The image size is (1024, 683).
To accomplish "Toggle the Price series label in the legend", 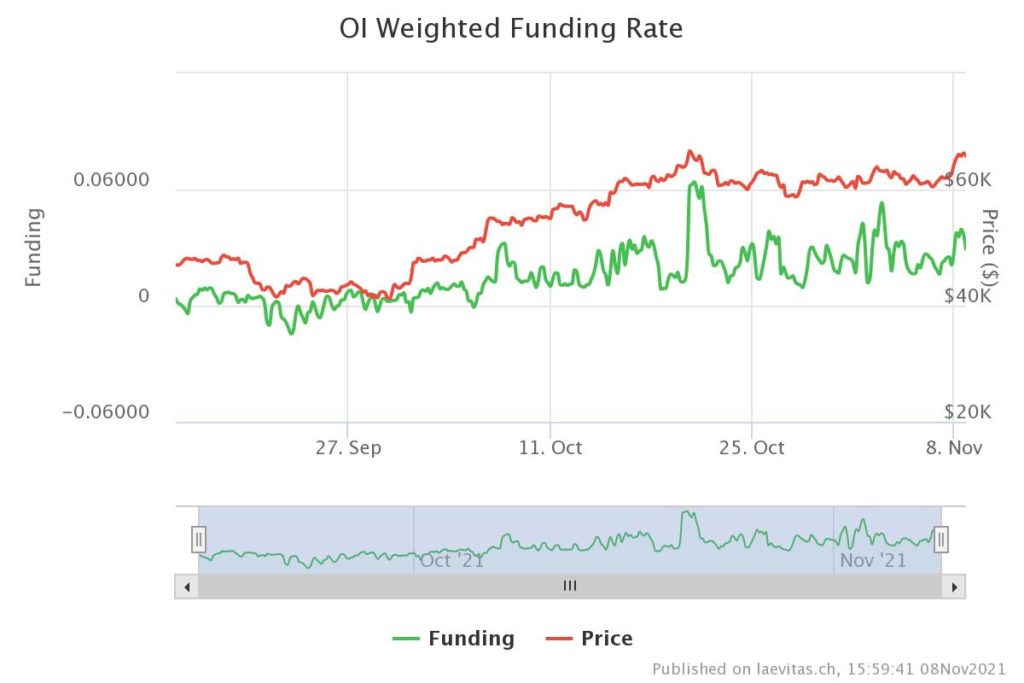I will point(606,638).
